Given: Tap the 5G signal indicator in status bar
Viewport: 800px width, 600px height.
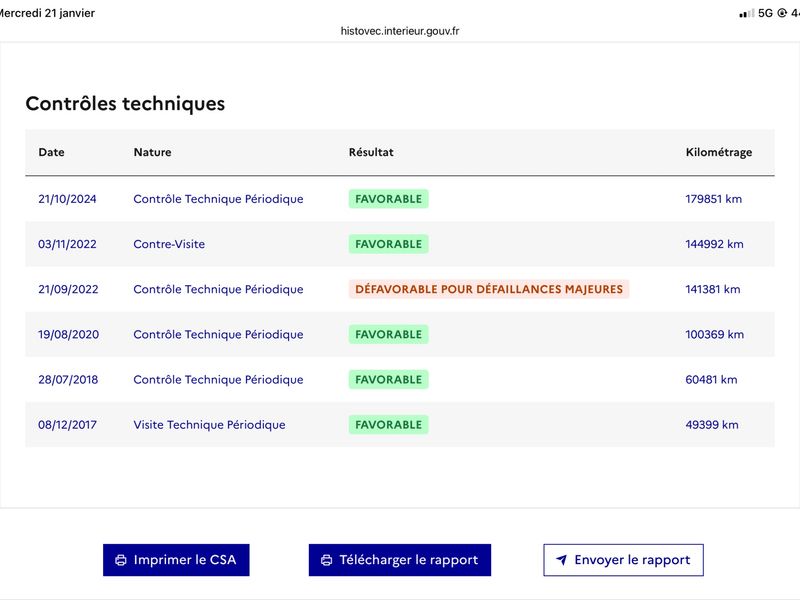Looking at the screenshot, I should pos(765,13).
